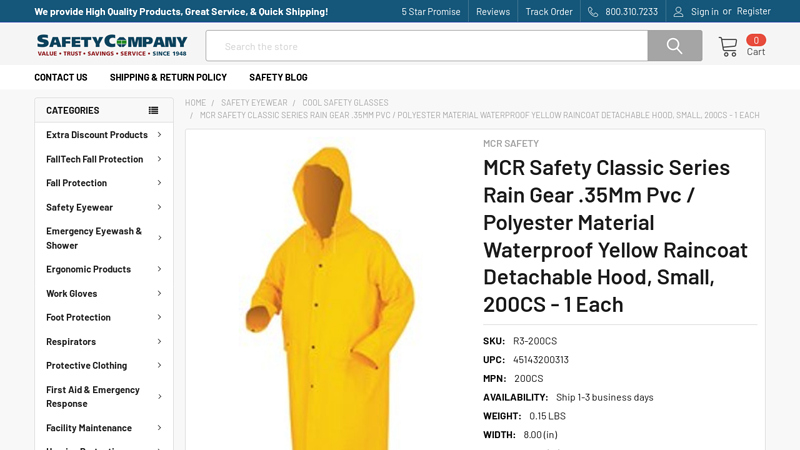The image size is (800, 450).
Task: Open the shopping cart icon
Action: pyautogui.click(x=728, y=46)
